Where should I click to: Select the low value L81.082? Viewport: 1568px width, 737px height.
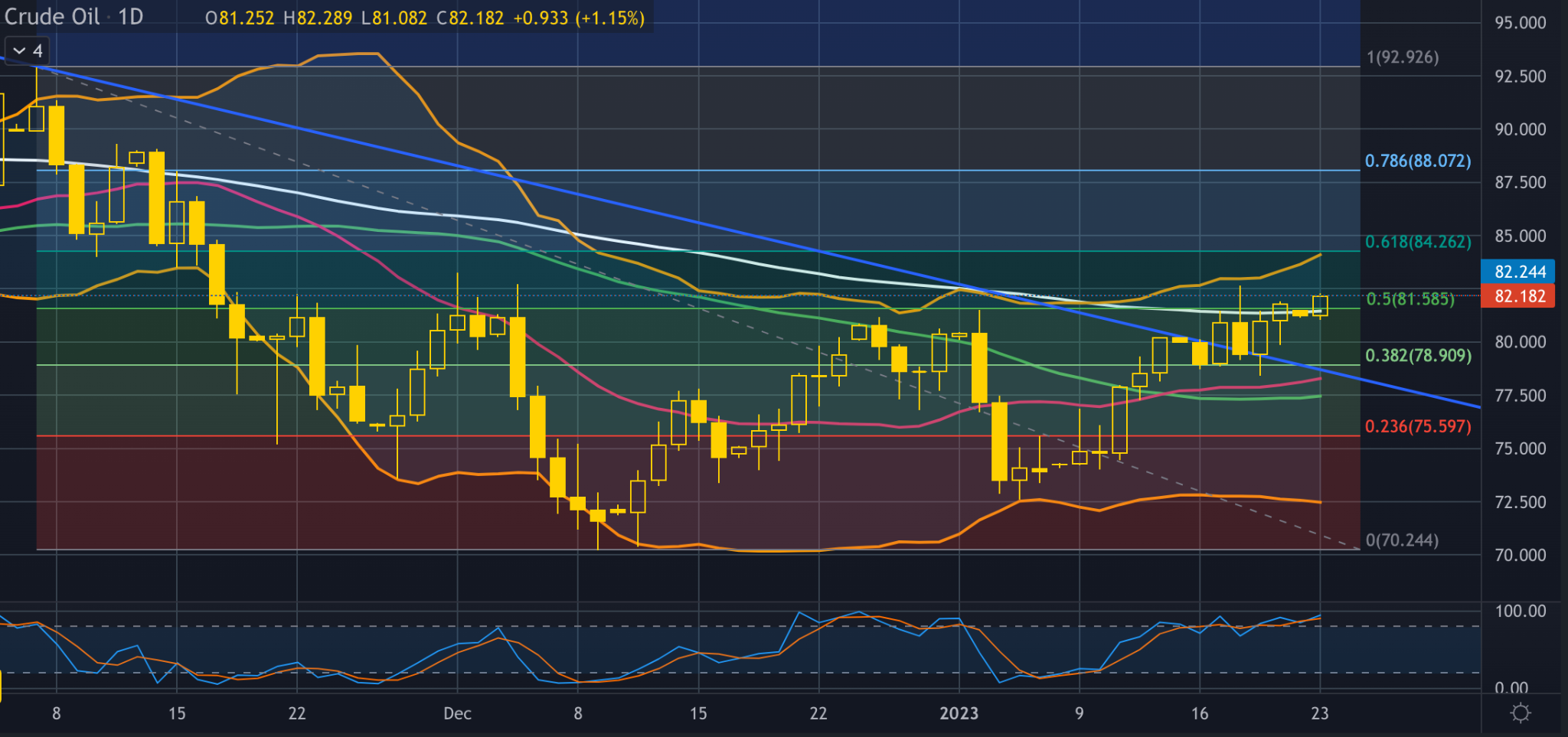394,18
